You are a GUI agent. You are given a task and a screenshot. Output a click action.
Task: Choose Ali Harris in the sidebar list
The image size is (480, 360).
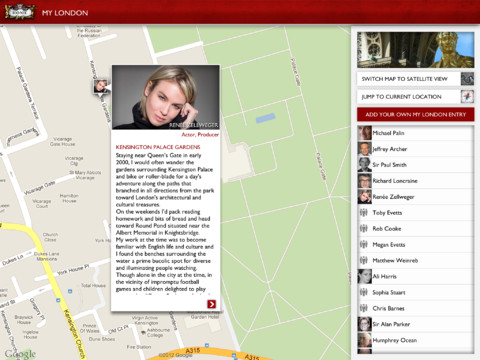coord(415,276)
